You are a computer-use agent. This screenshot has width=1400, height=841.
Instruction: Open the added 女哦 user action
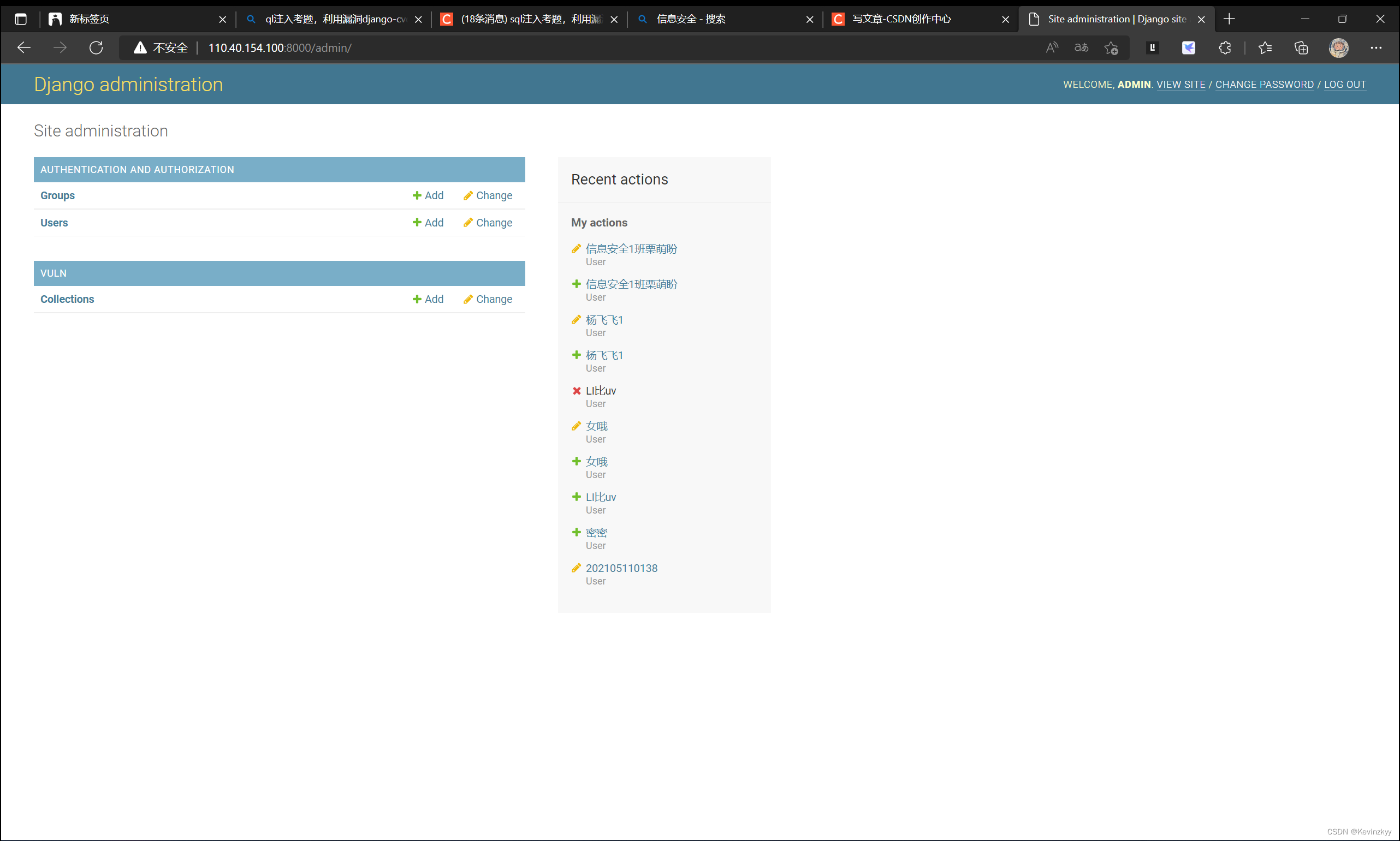pos(596,462)
